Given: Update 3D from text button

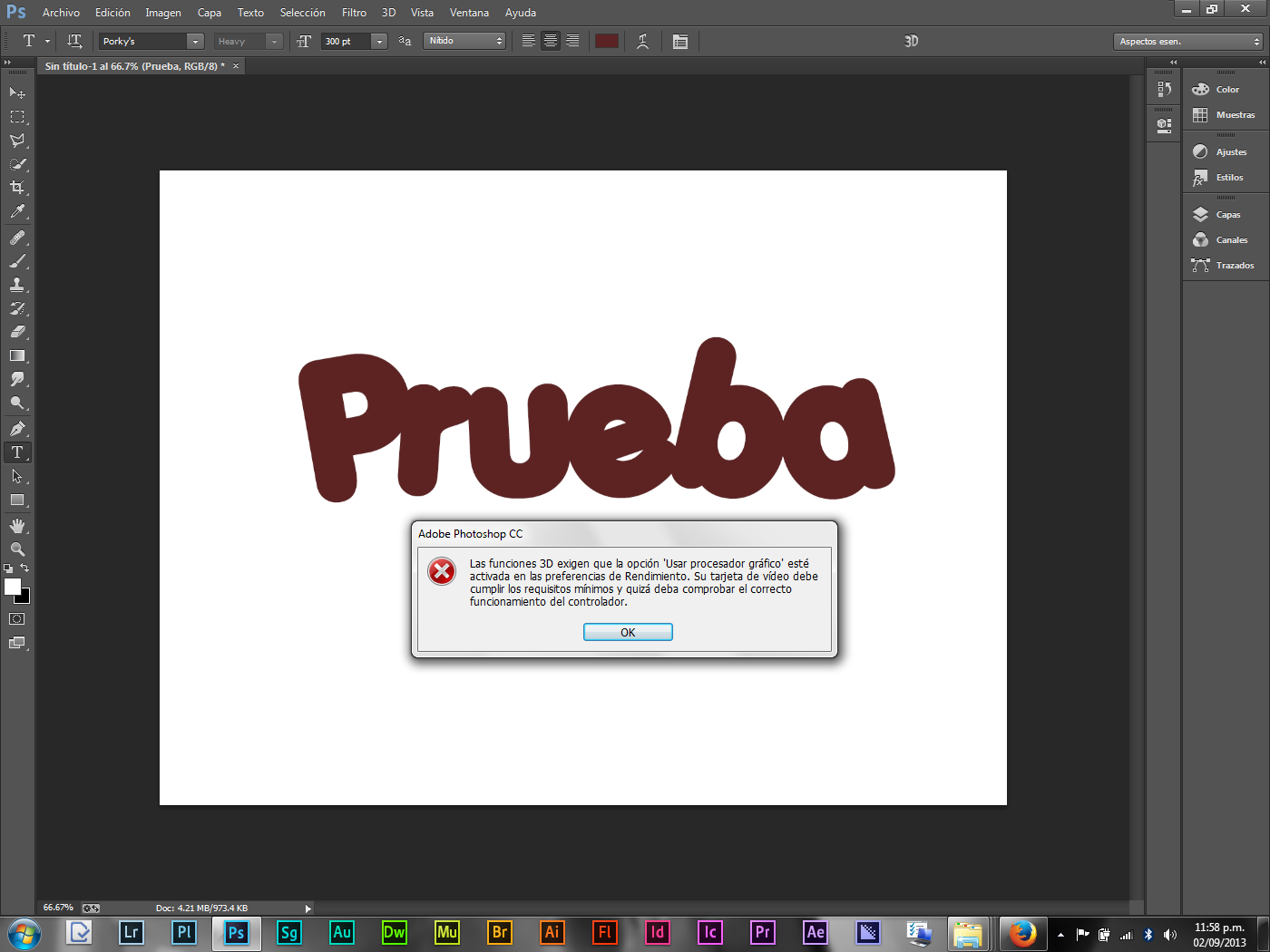Looking at the screenshot, I should 912,41.
